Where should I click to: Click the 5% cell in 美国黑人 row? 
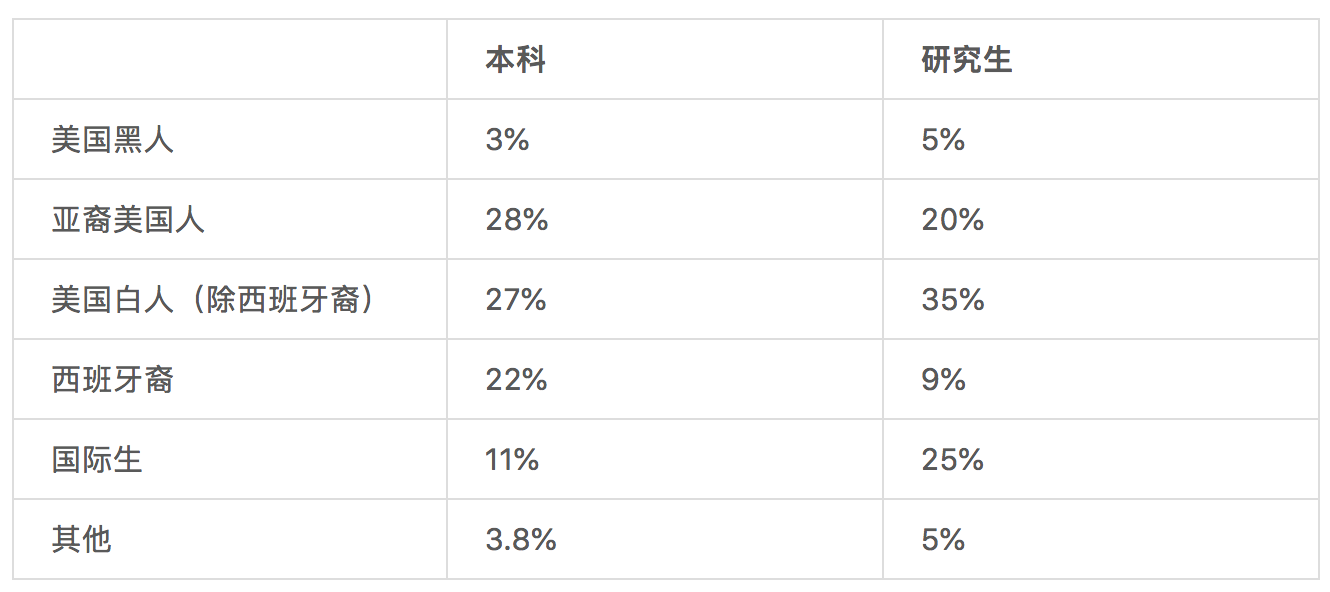pos(943,140)
